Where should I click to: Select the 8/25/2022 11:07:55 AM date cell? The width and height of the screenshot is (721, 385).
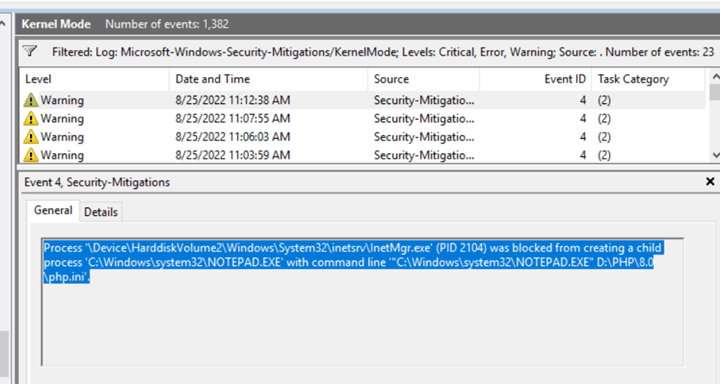[233, 119]
